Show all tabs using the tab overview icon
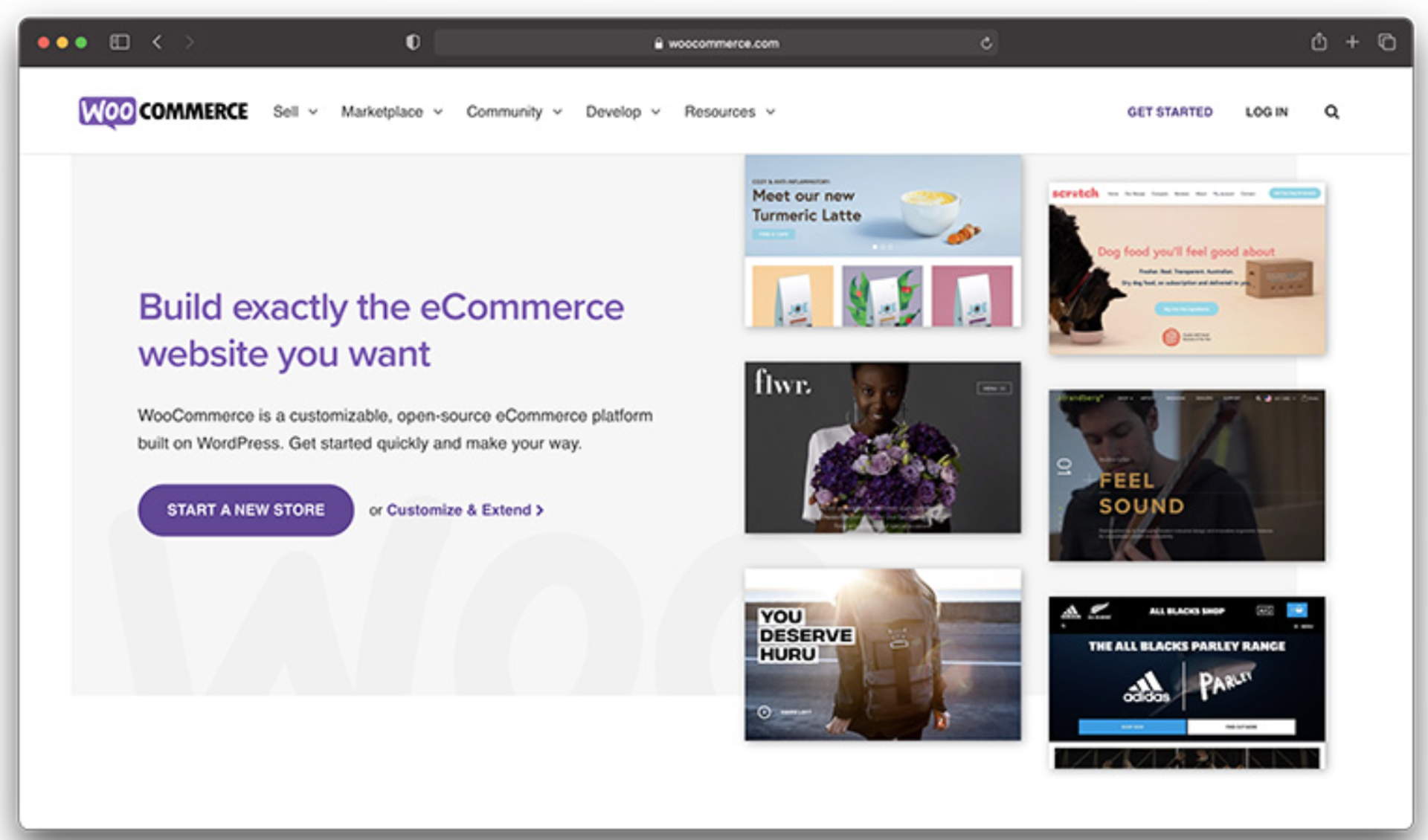 [1388, 42]
